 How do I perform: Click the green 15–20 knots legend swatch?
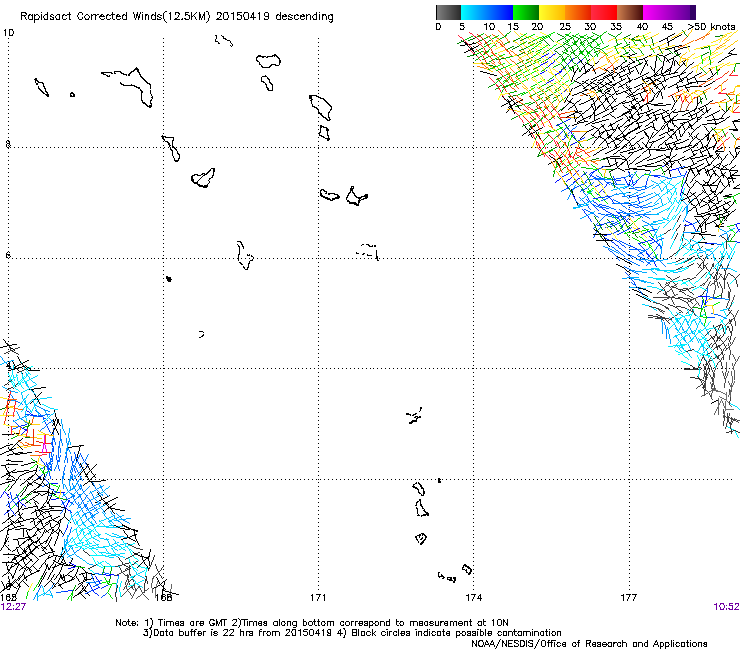526,12
